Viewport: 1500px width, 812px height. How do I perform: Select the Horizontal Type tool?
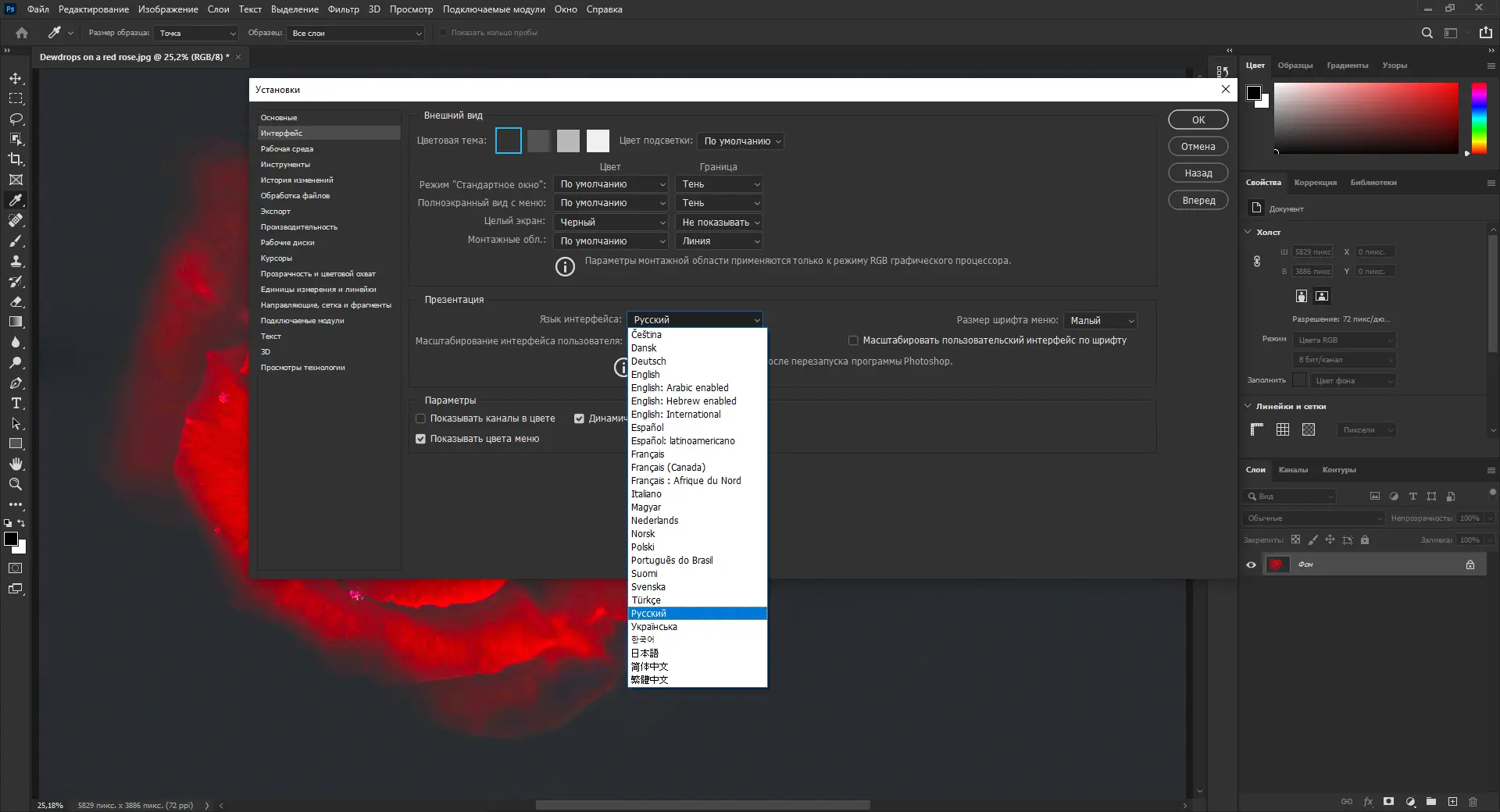point(16,403)
